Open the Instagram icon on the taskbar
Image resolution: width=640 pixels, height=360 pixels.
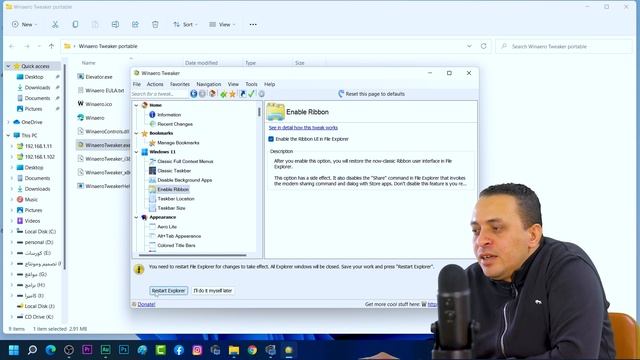click(197, 350)
